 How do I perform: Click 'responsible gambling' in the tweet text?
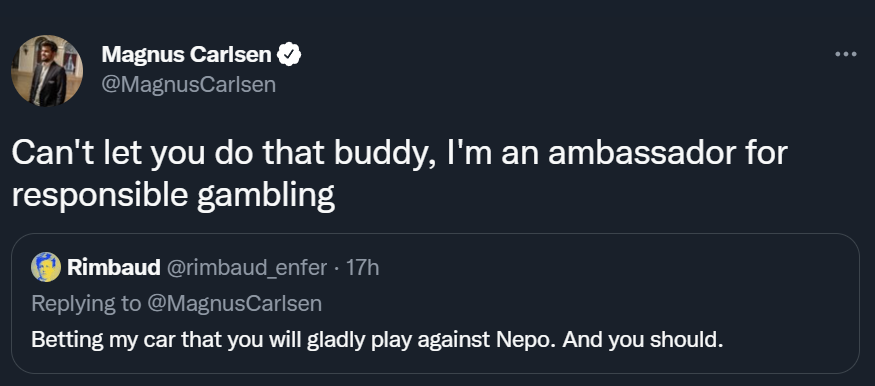(x=173, y=197)
